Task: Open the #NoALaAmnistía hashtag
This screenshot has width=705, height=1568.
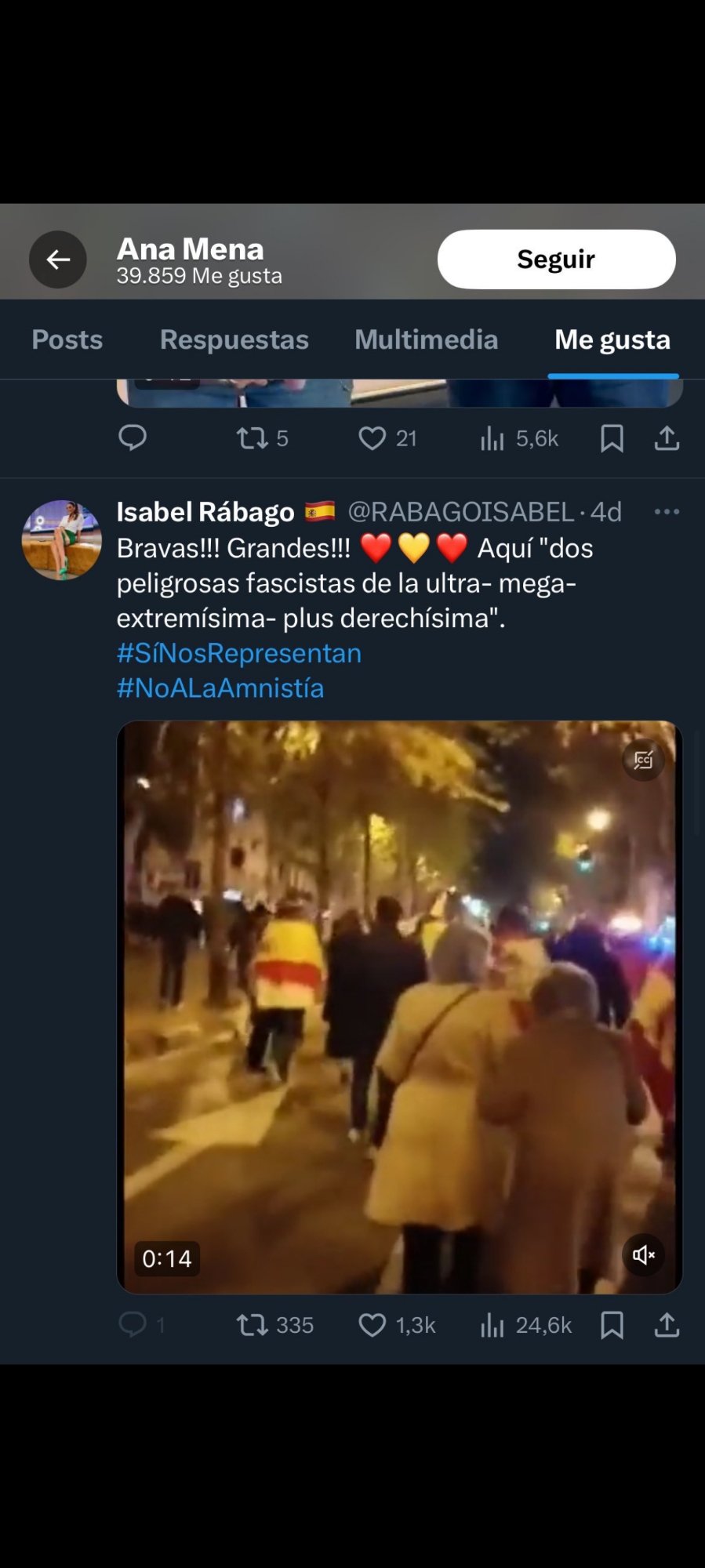Action: pos(220,688)
